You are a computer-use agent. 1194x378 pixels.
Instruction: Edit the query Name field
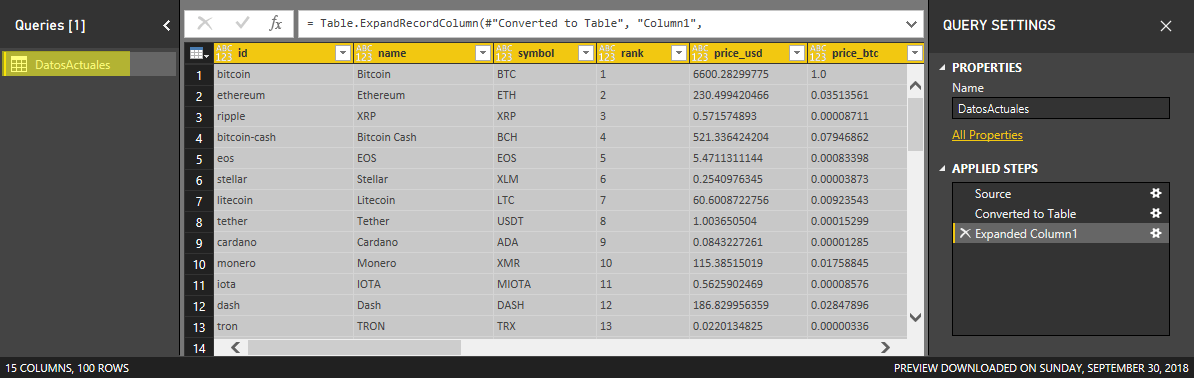(1061, 108)
